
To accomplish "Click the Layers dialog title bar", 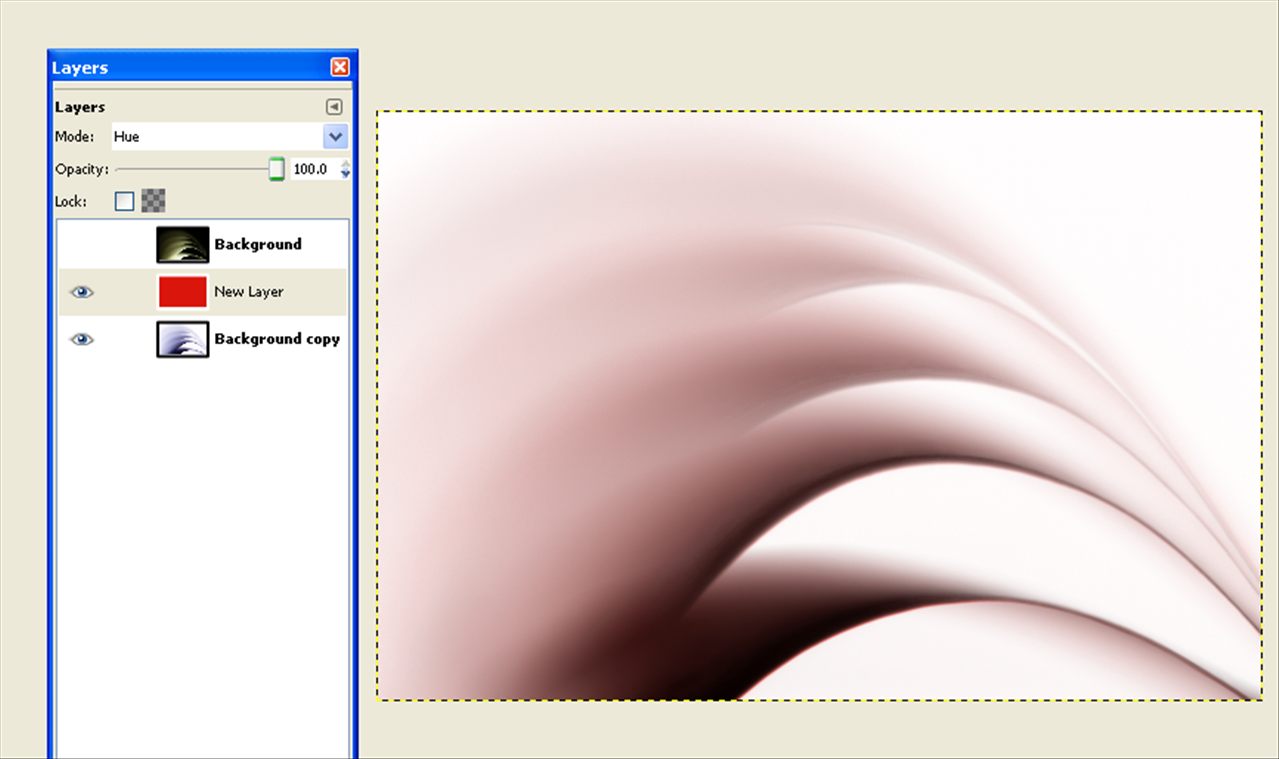I will coord(203,68).
